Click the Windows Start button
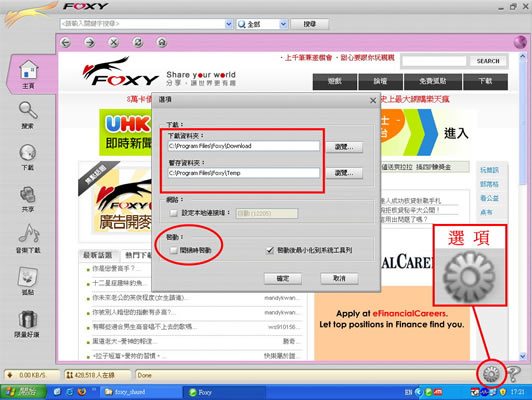Image resolution: width=532 pixels, height=400 pixels. [x=23, y=392]
